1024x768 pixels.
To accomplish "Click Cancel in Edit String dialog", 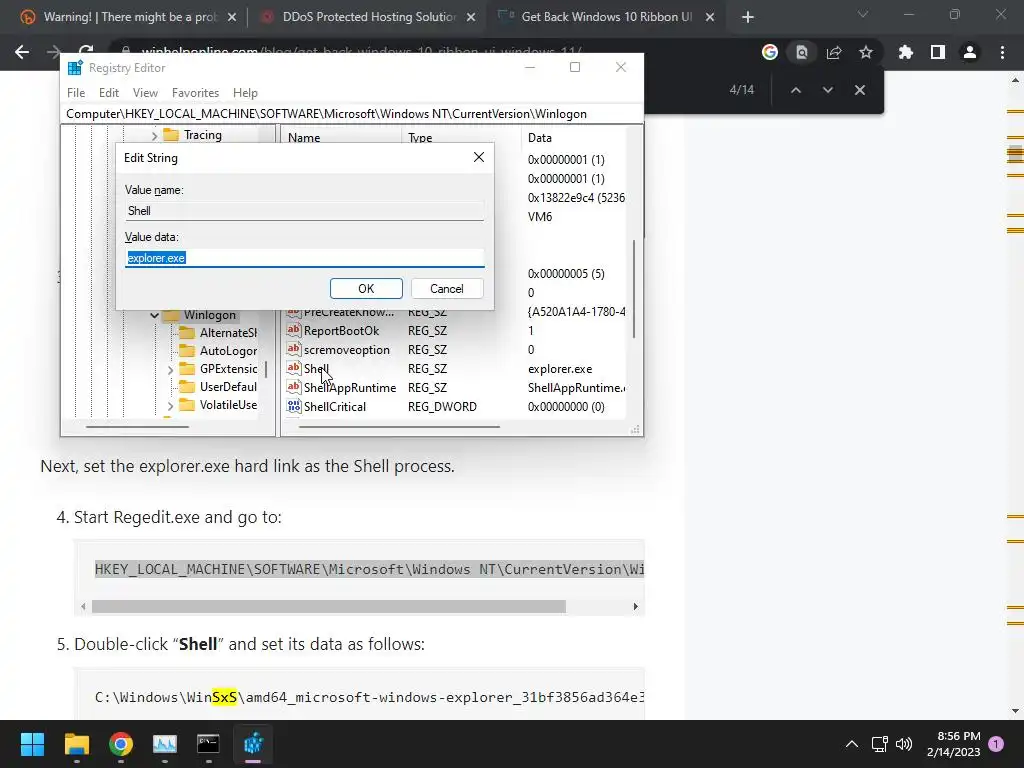I will [447, 289].
